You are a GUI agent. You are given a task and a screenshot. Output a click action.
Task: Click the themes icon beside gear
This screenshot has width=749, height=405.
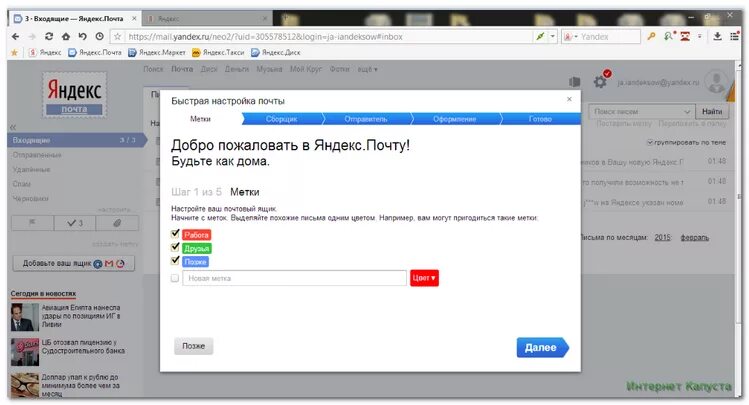click(x=575, y=82)
